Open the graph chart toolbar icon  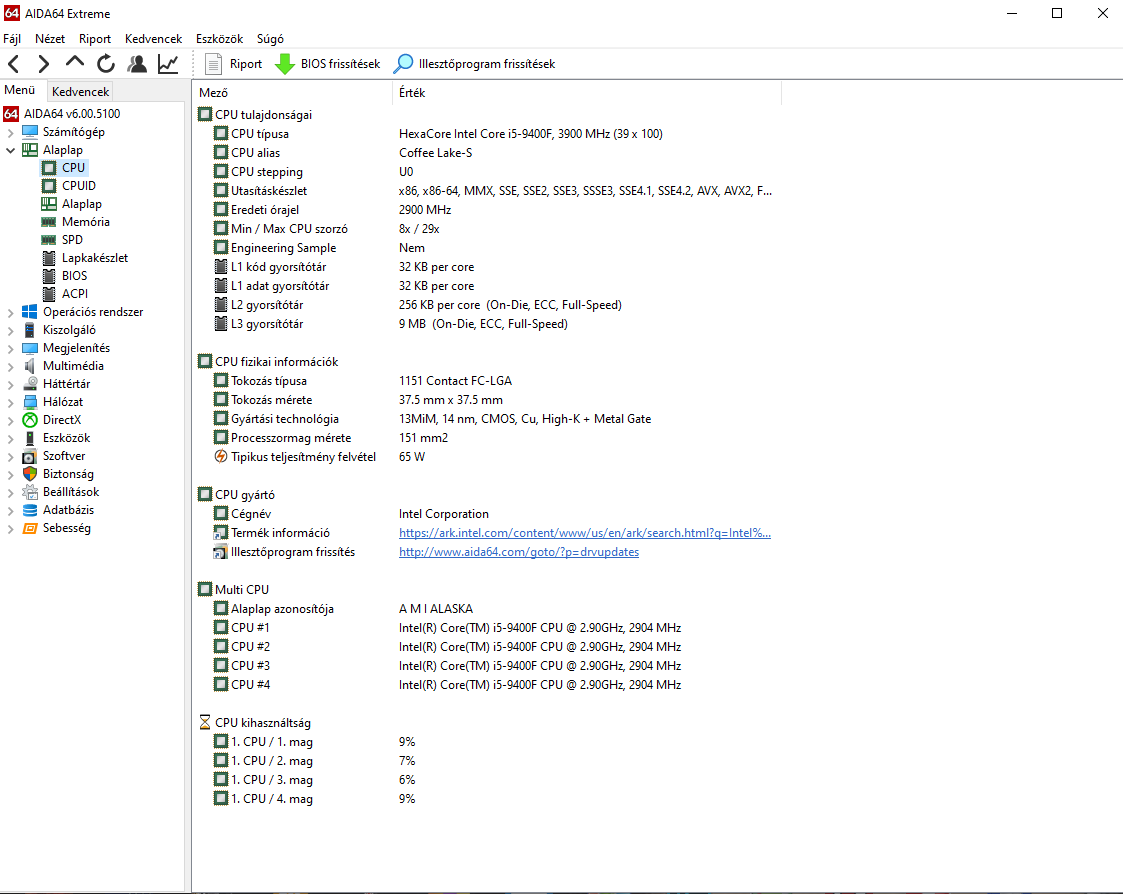(x=168, y=64)
